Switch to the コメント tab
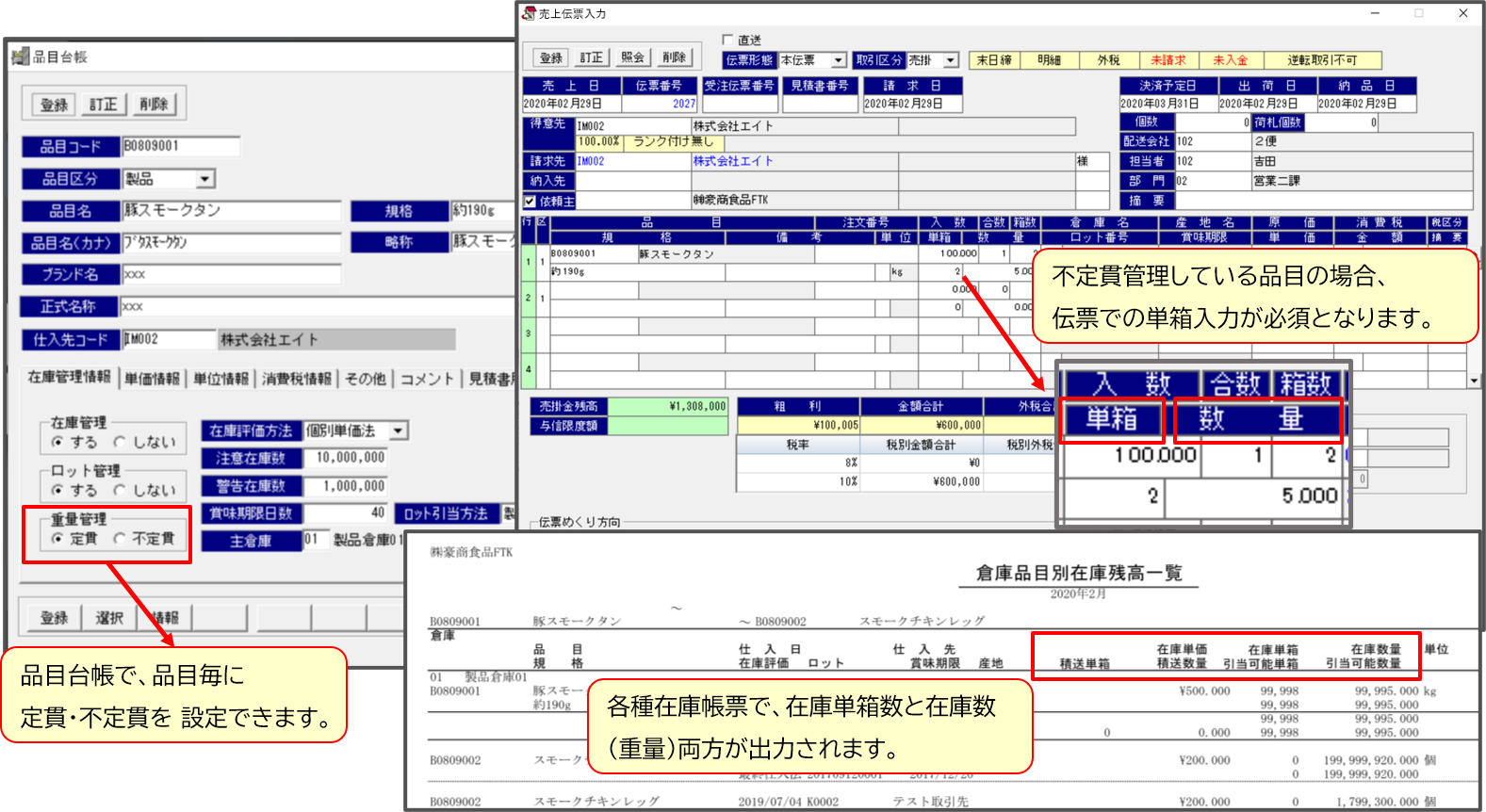The width and height of the screenshot is (1486, 812). pos(427,379)
